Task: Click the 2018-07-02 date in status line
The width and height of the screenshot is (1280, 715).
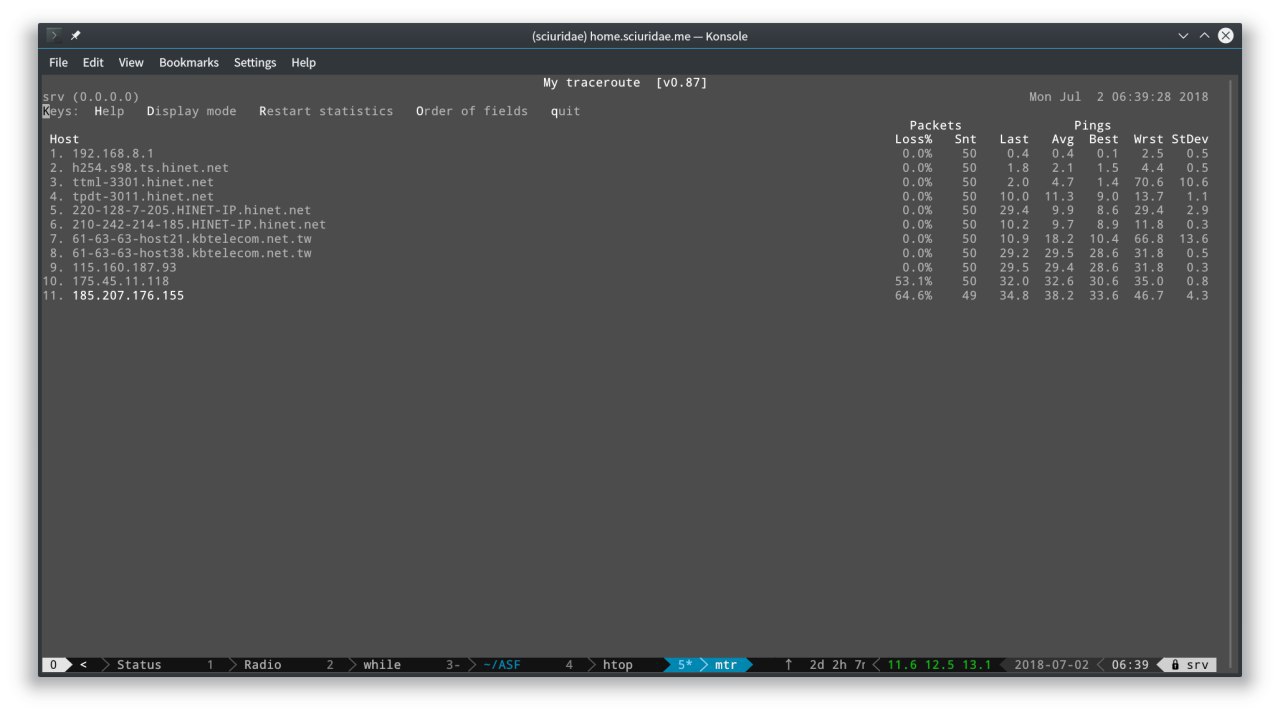Action: pyautogui.click(x=1051, y=664)
